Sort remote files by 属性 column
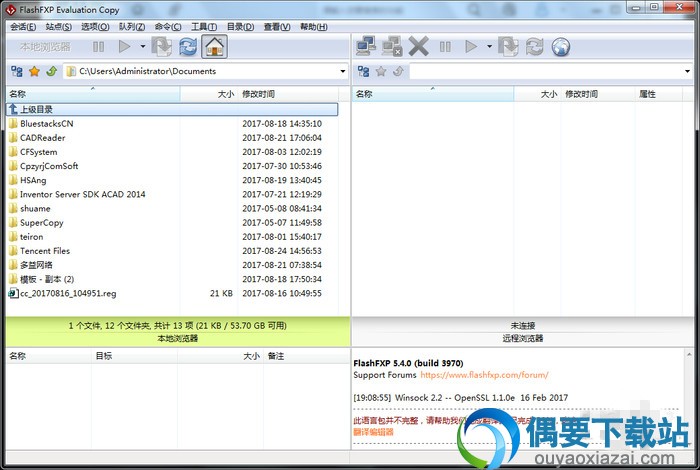700x470 pixels. point(658,94)
